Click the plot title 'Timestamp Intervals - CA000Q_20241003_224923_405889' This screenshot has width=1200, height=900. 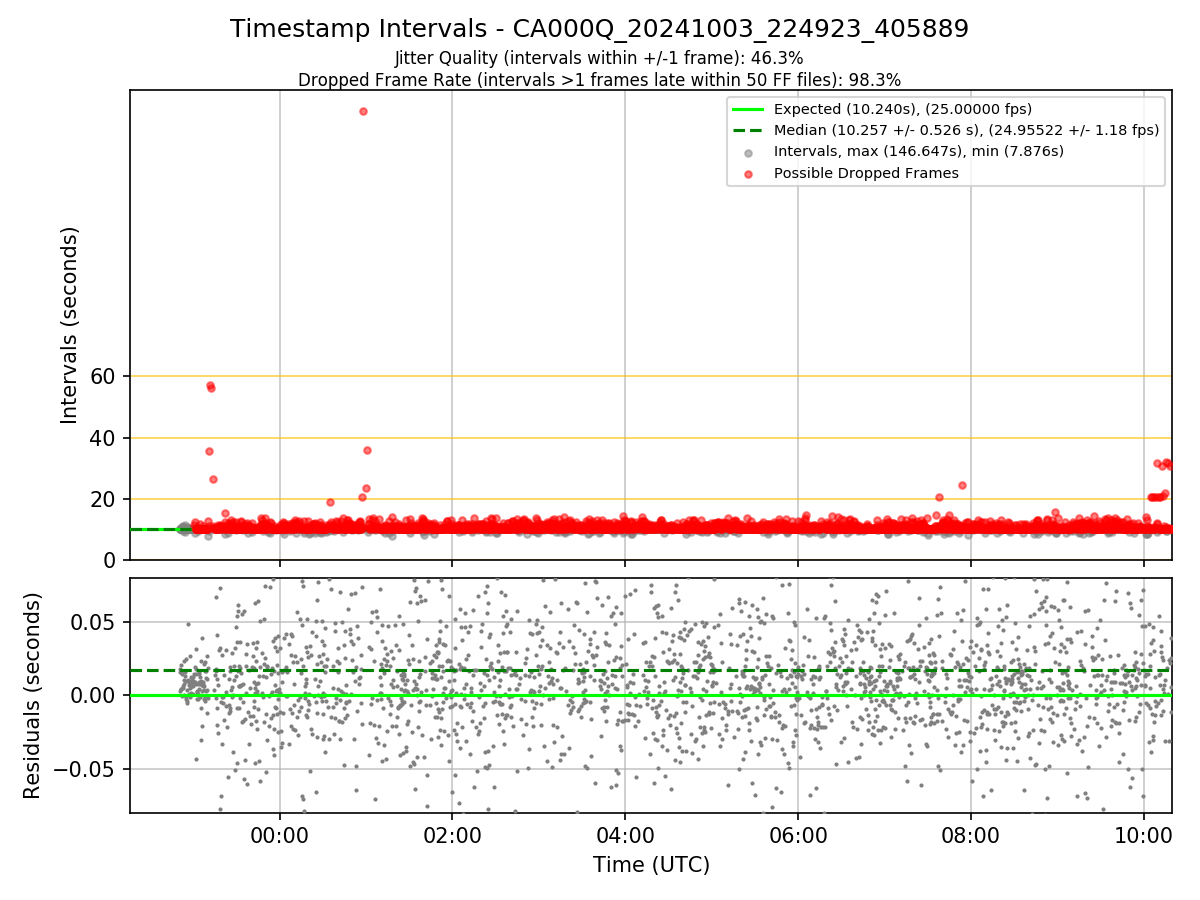tap(599, 29)
